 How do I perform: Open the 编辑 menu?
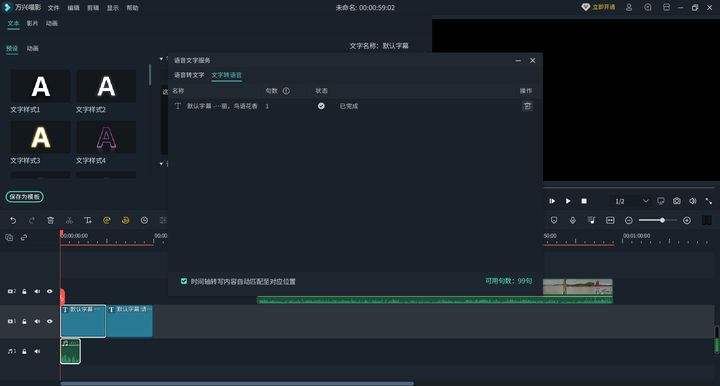(x=73, y=8)
